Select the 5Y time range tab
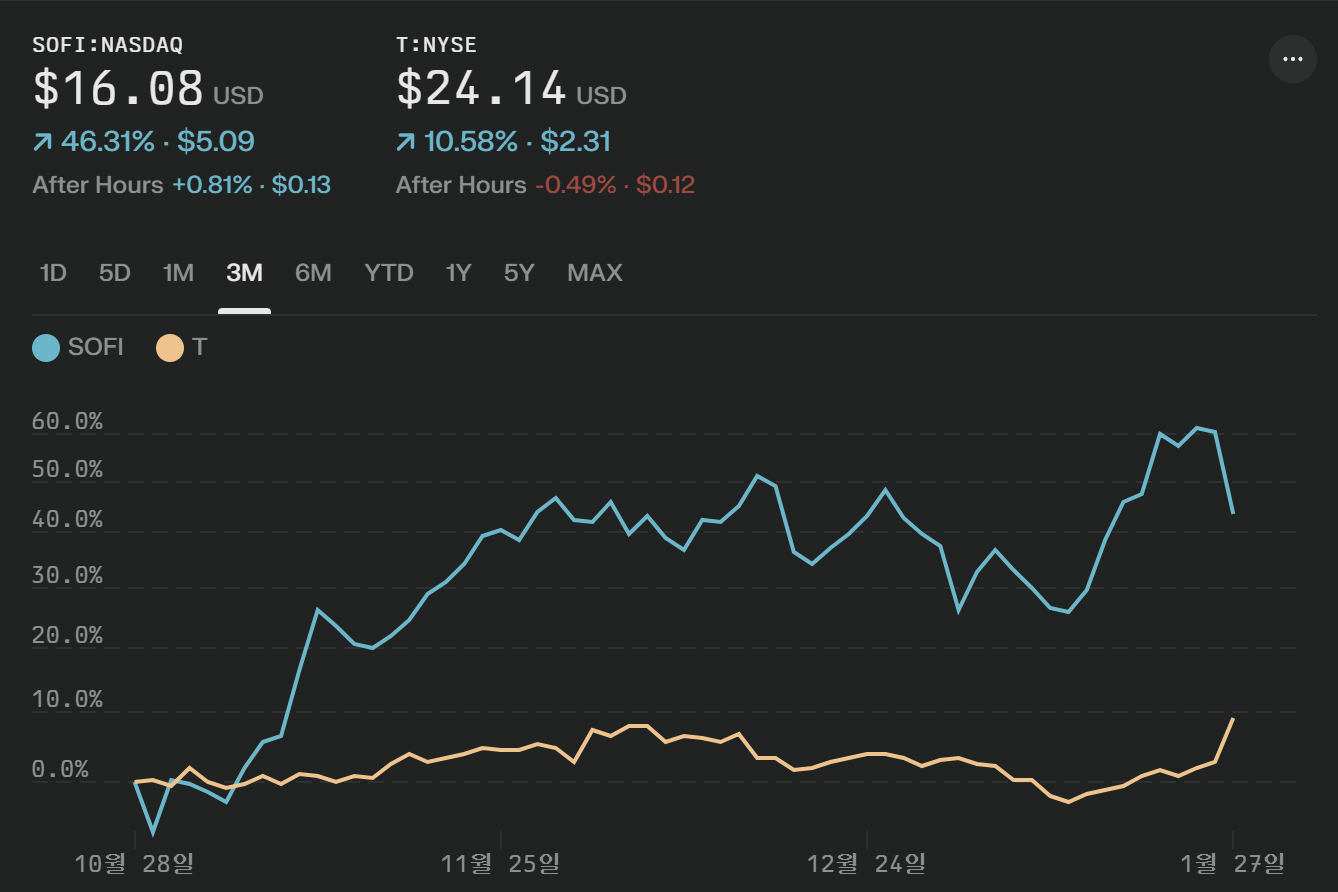 click(x=519, y=273)
